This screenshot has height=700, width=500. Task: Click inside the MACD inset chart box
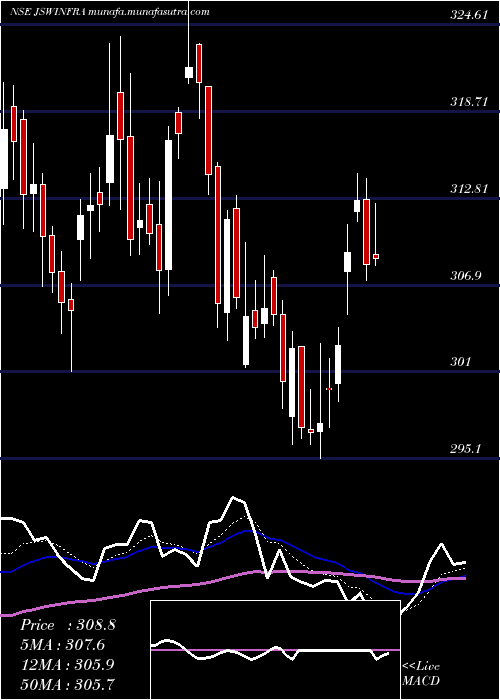pyautogui.click(x=275, y=650)
